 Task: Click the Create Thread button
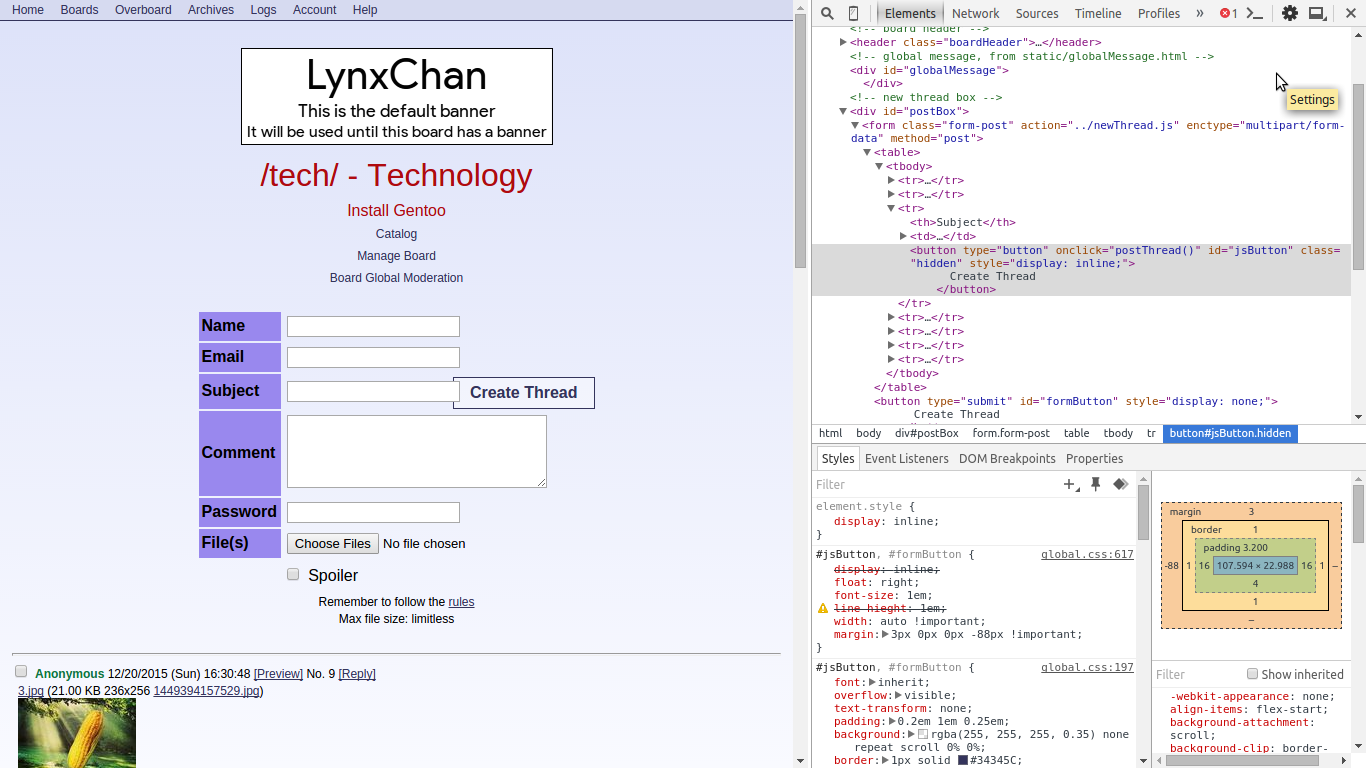pyautogui.click(x=524, y=392)
